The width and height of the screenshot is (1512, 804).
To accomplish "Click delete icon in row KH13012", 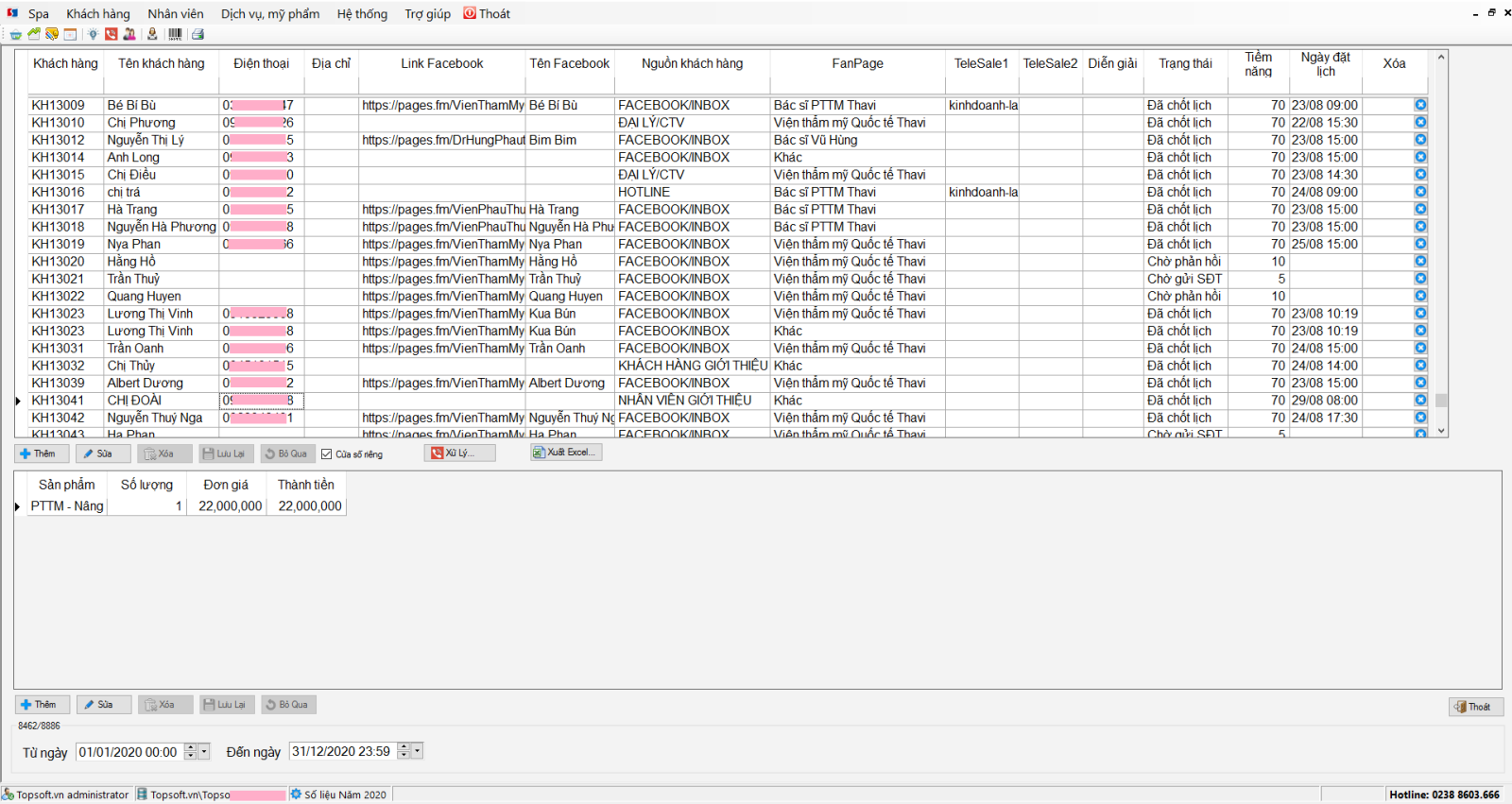I will point(1420,140).
